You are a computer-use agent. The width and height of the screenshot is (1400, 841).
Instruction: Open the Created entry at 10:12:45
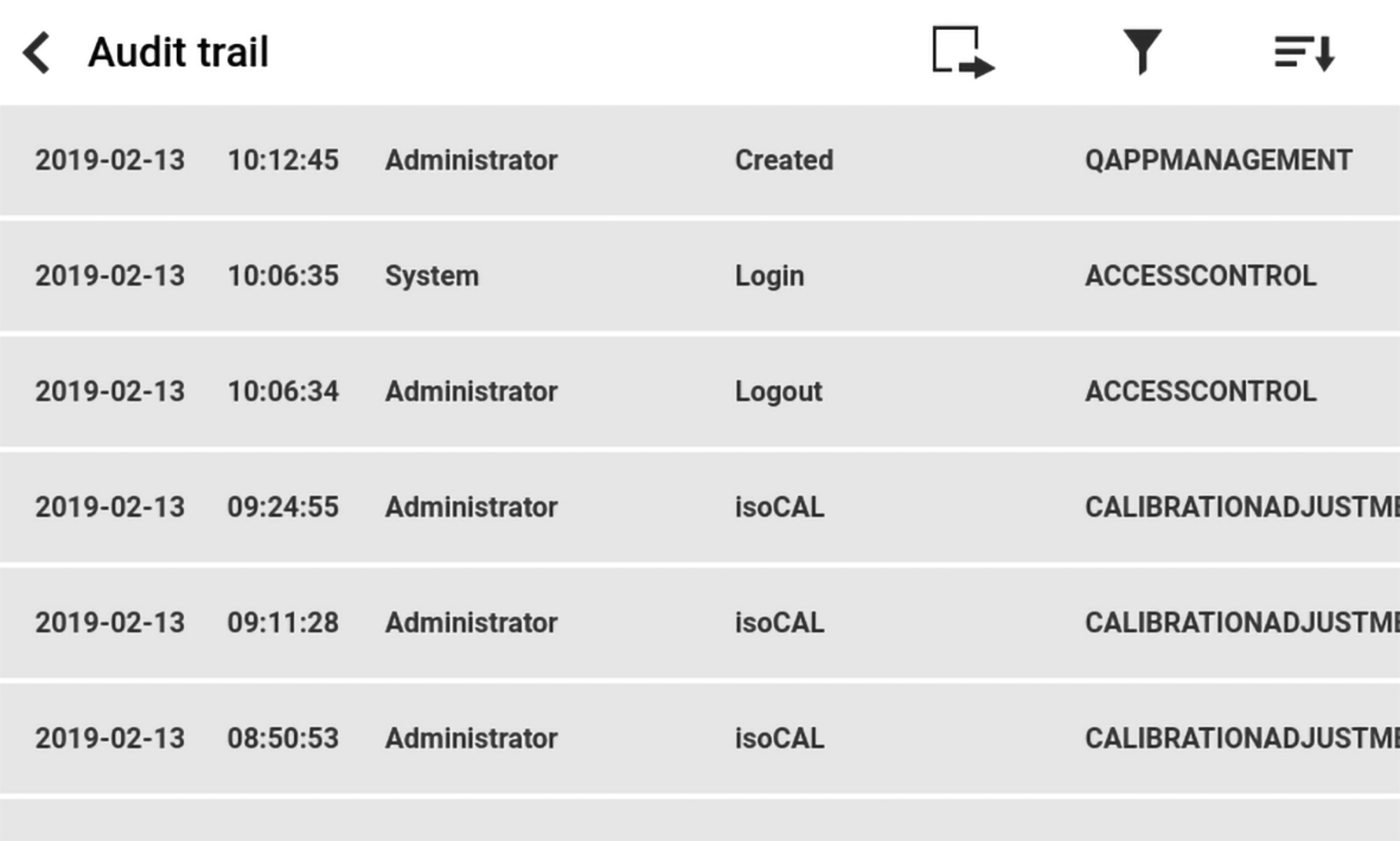point(700,160)
